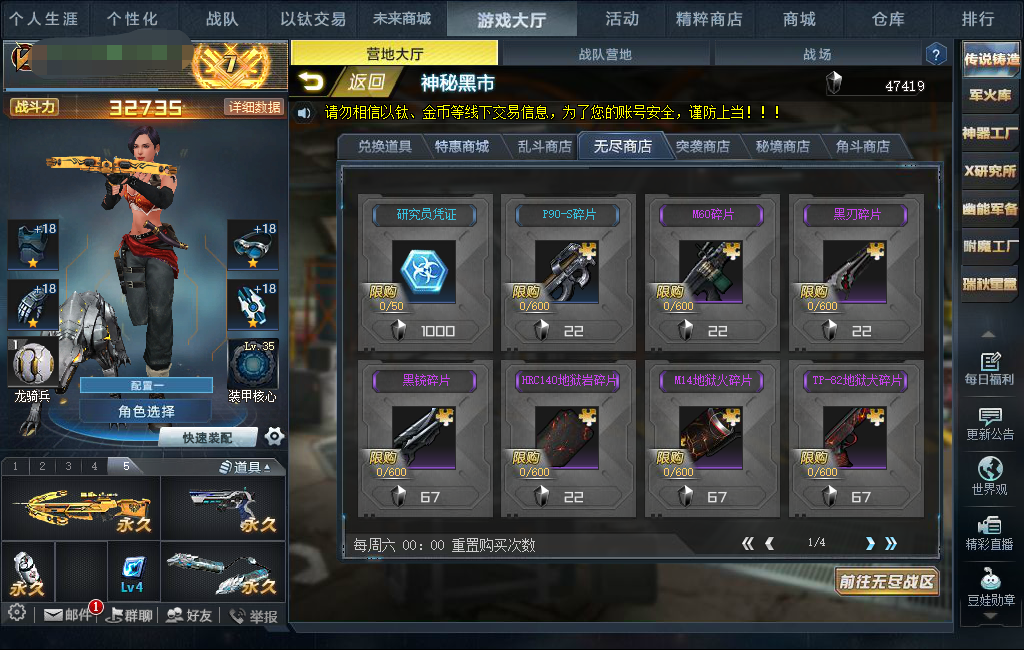Open the 仓库 top menu
The height and width of the screenshot is (650, 1024).
pyautogui.click(x=888, y=19)
